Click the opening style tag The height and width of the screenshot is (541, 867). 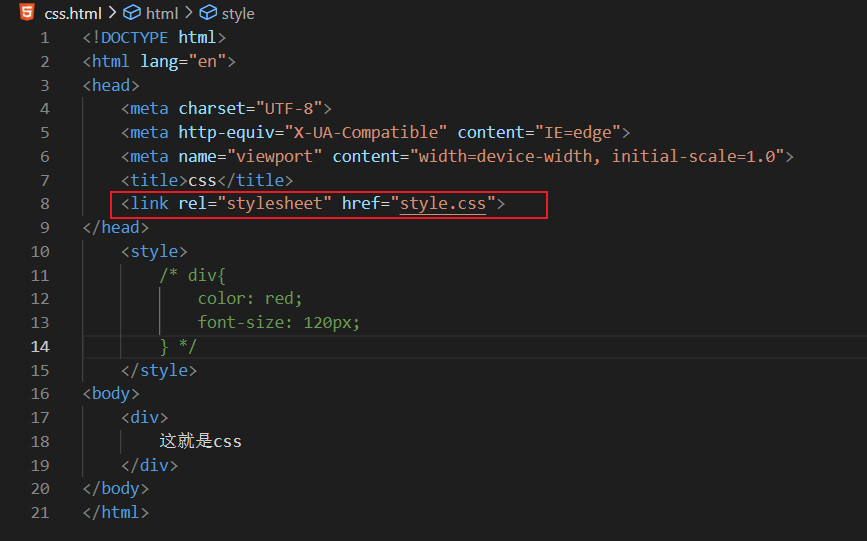[x=154, y=252]
